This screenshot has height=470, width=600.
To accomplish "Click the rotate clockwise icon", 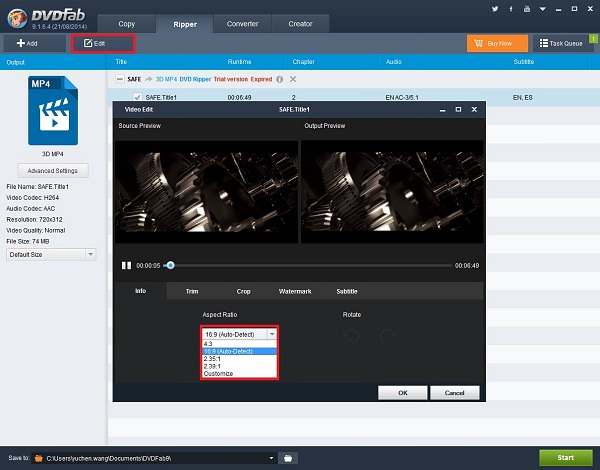I will [388, 336].
